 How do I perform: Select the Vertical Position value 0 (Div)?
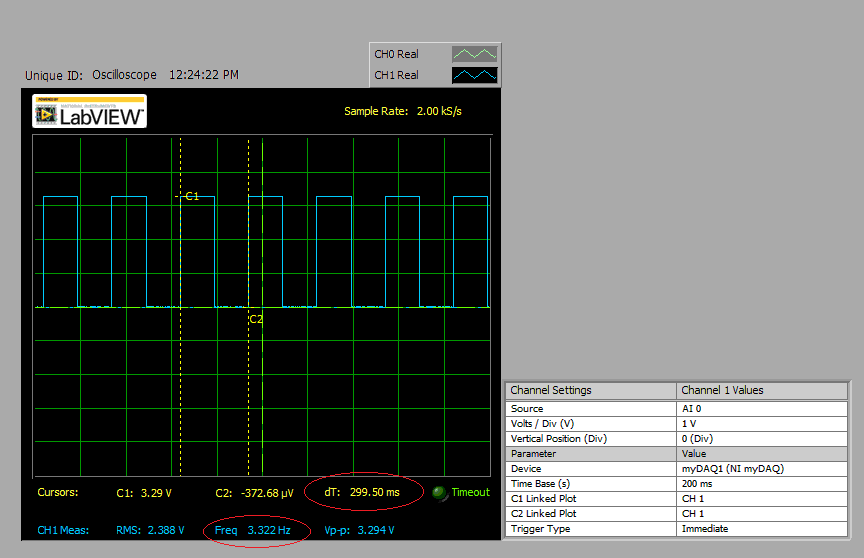(762, 438)
